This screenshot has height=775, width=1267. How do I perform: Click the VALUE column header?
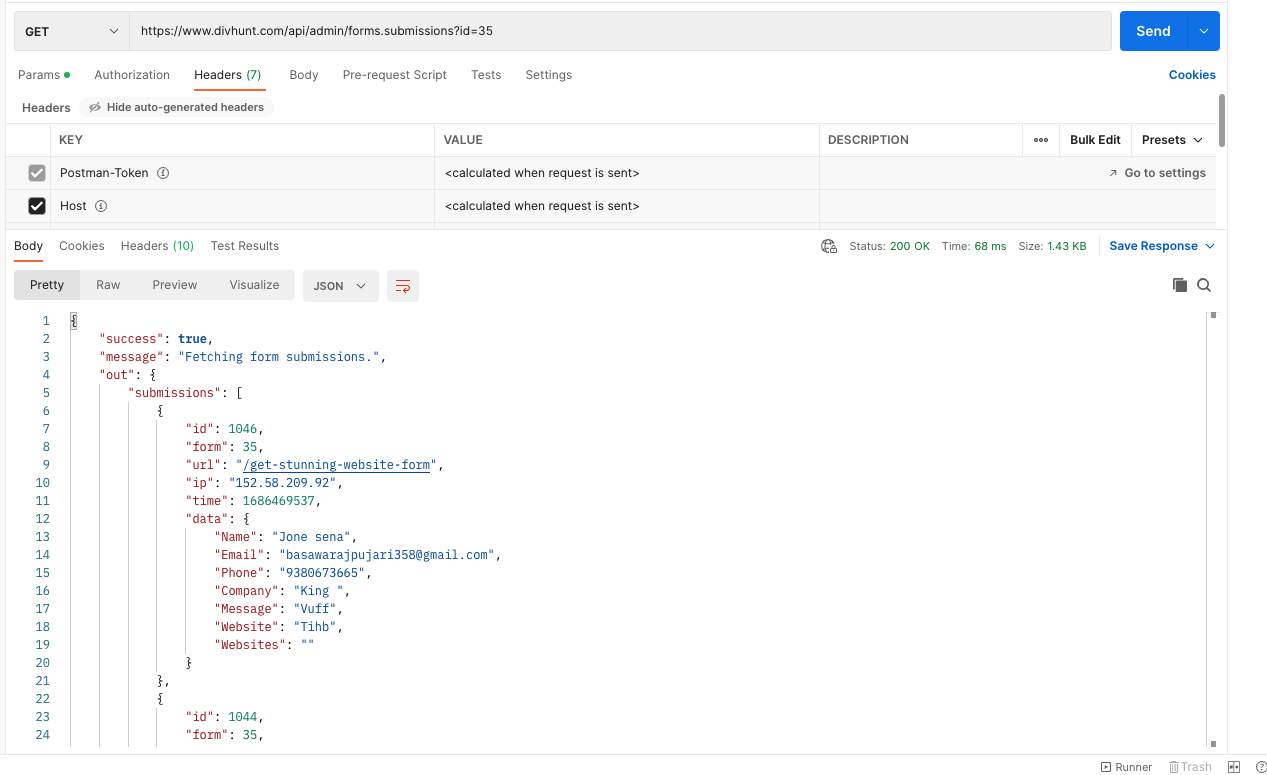click(463, 140)
